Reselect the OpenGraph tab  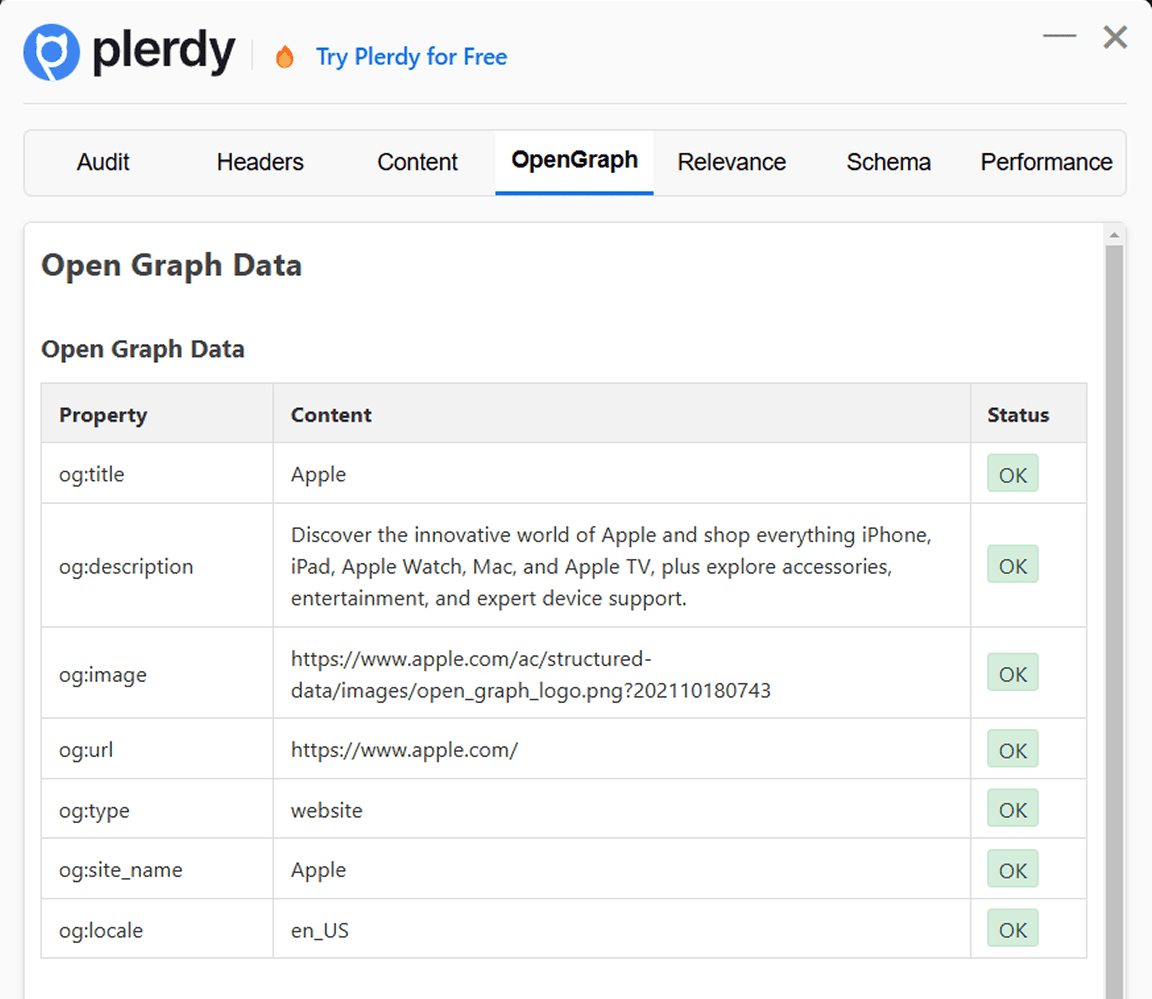pos(574,160)
